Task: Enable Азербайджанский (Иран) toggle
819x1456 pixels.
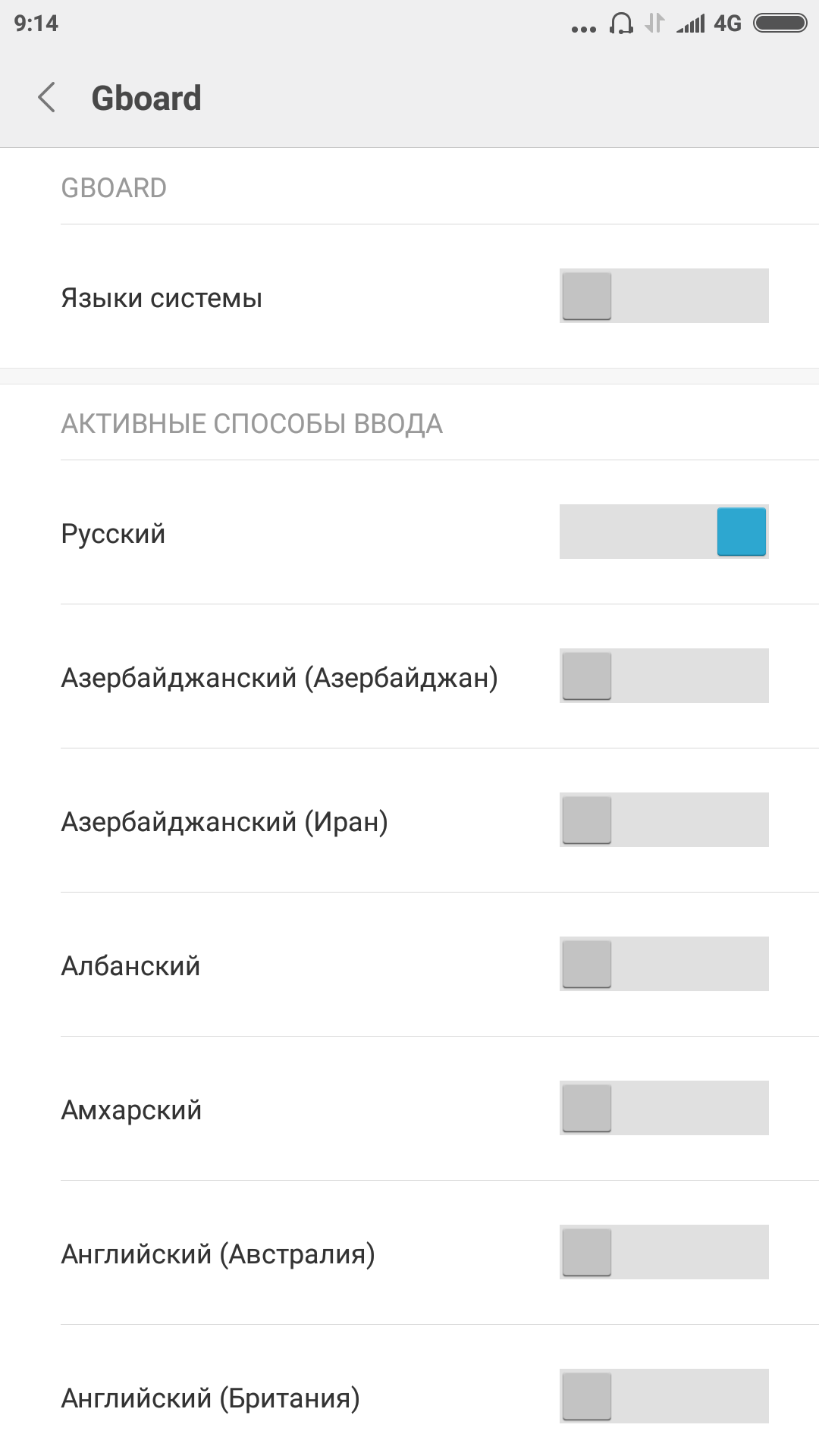Action: coord(664,820)
